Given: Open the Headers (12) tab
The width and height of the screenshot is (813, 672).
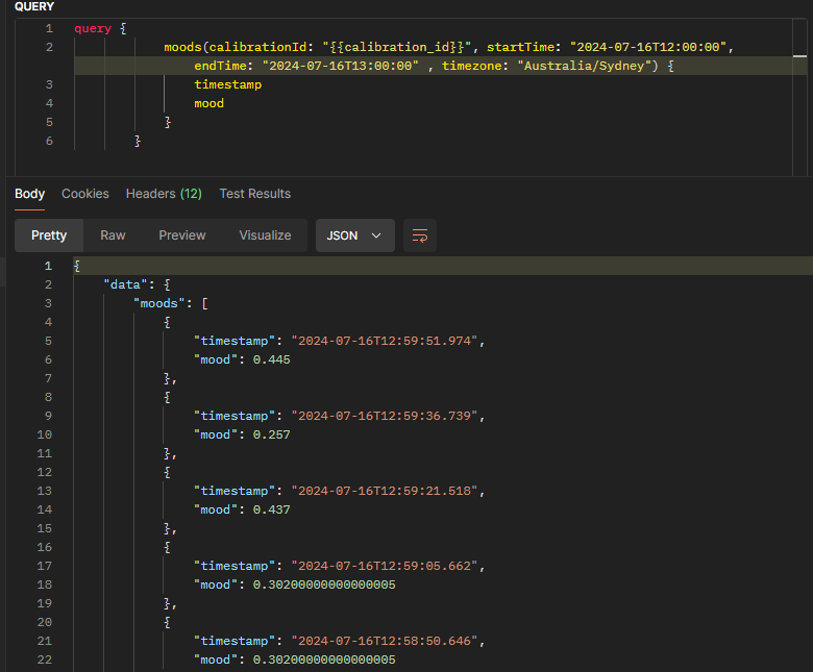Looking at the screenshot, I should (164, 194).
